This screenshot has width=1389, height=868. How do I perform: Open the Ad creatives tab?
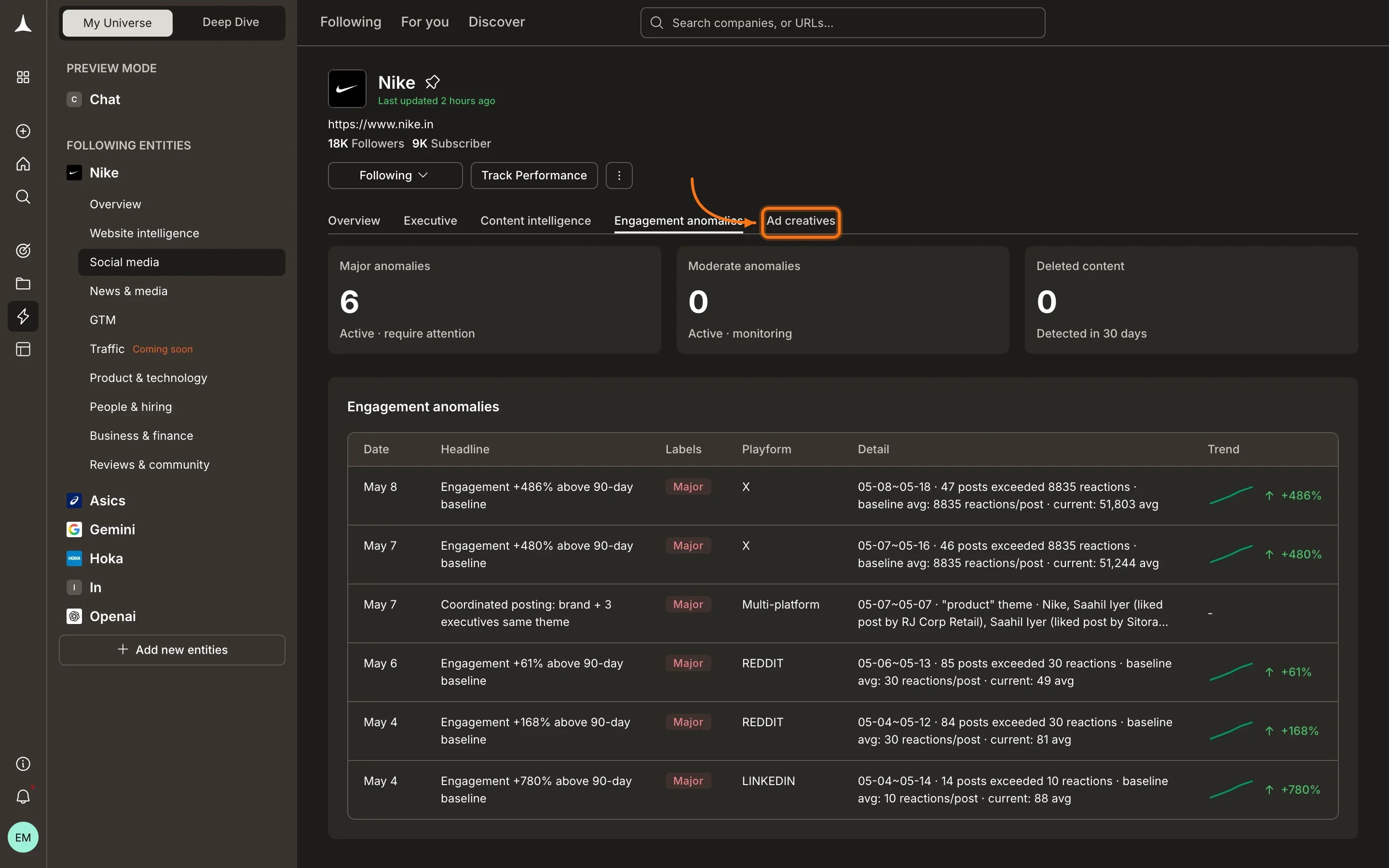coord(801,221)
